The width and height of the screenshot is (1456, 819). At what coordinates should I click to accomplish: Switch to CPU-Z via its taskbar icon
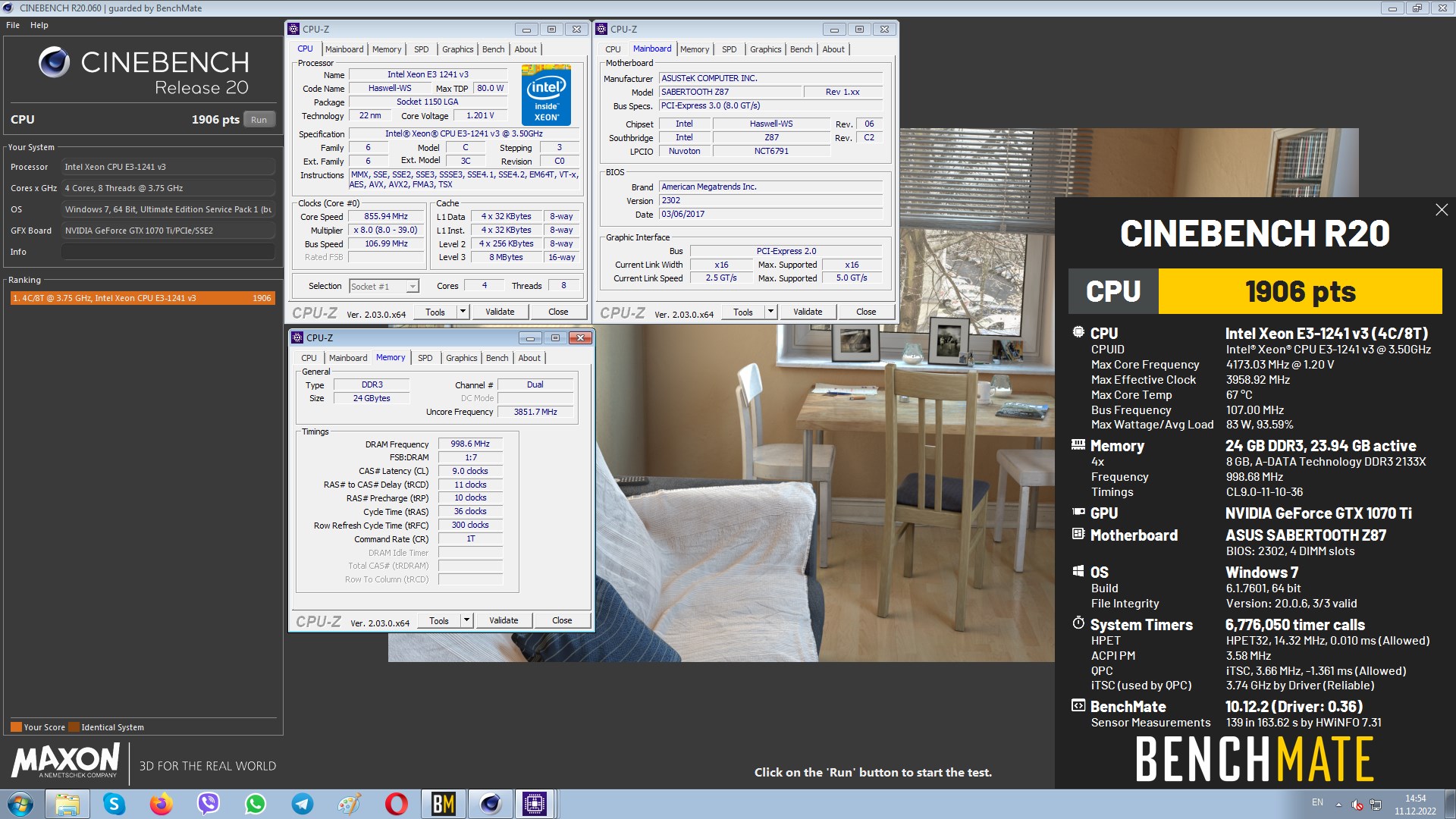coord(535,804)
